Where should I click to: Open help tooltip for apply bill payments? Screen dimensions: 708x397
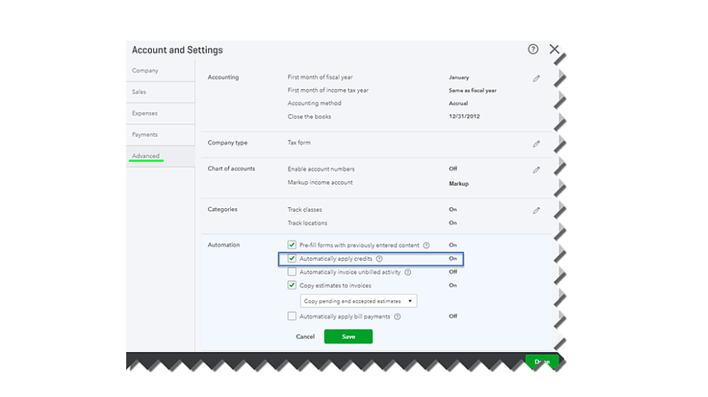pyautogui.click(x=397, y=317)
